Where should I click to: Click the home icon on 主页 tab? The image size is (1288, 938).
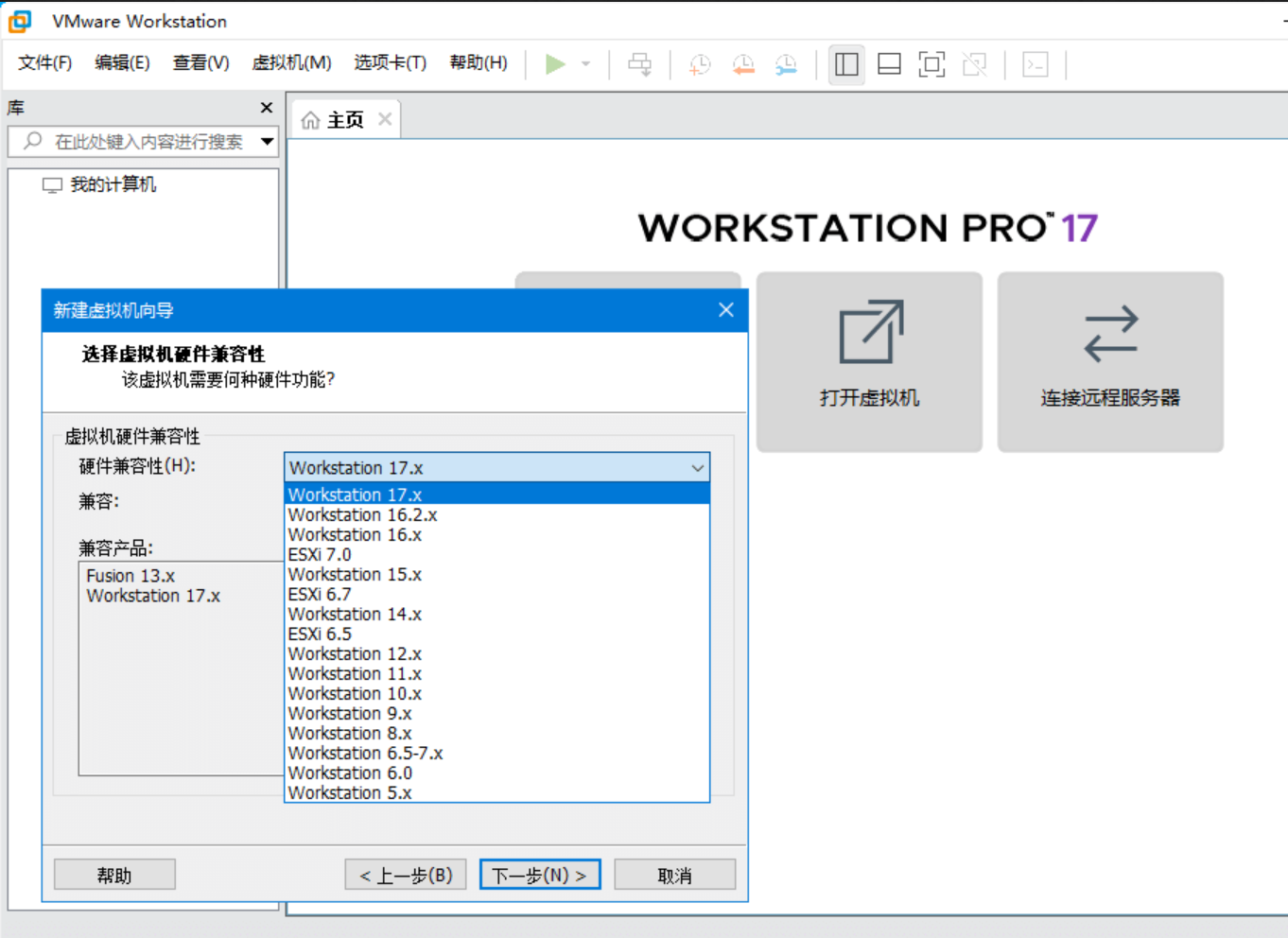click(x=310, y=120)
